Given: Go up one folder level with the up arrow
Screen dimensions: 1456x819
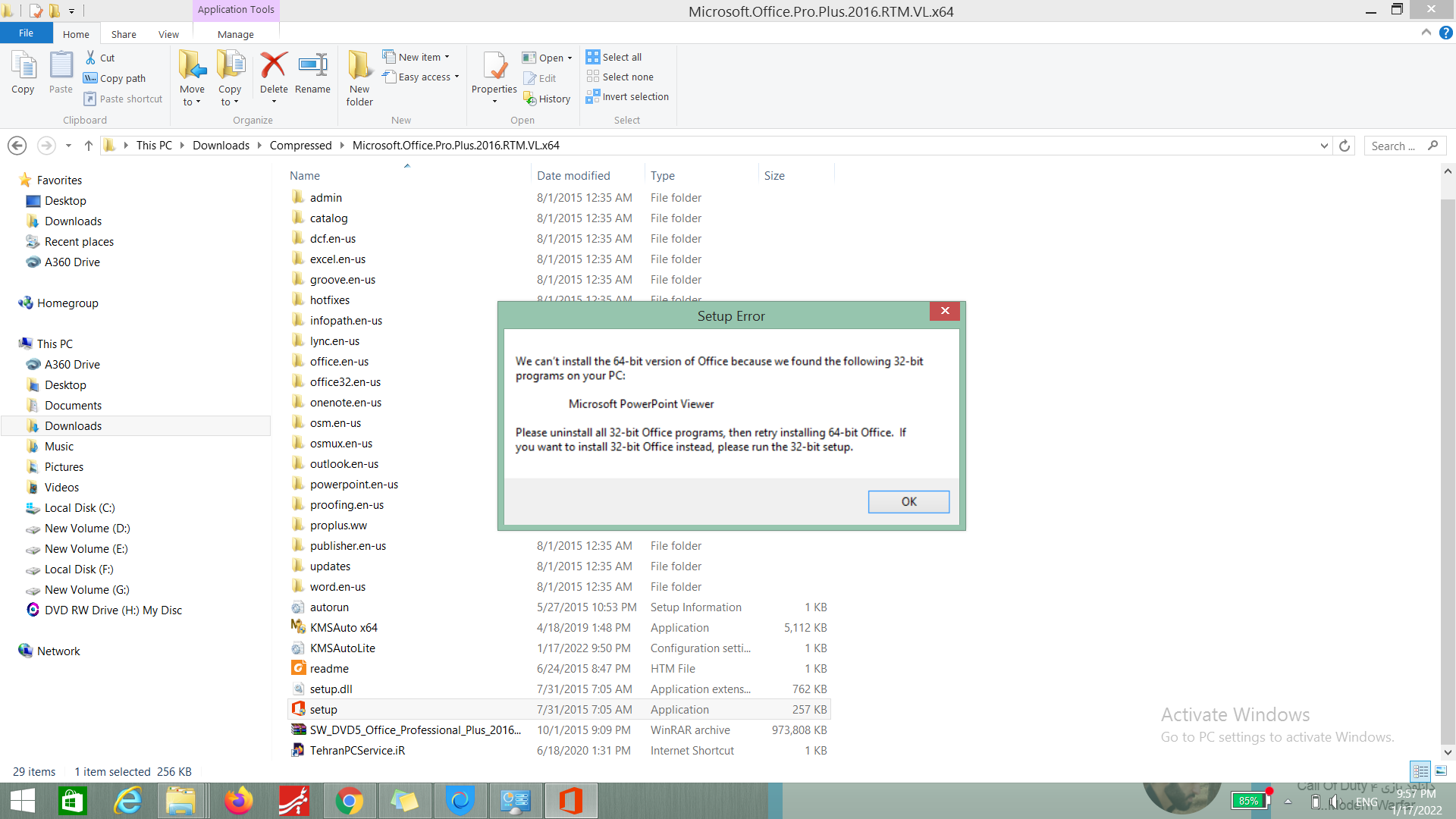Looking at the screenshot, I should 88,146.
